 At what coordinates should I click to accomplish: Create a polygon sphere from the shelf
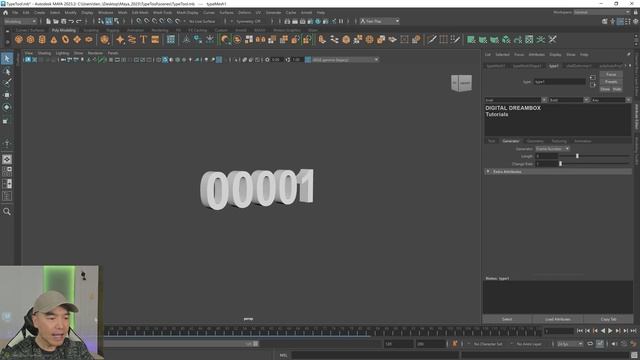click(19, 40)
